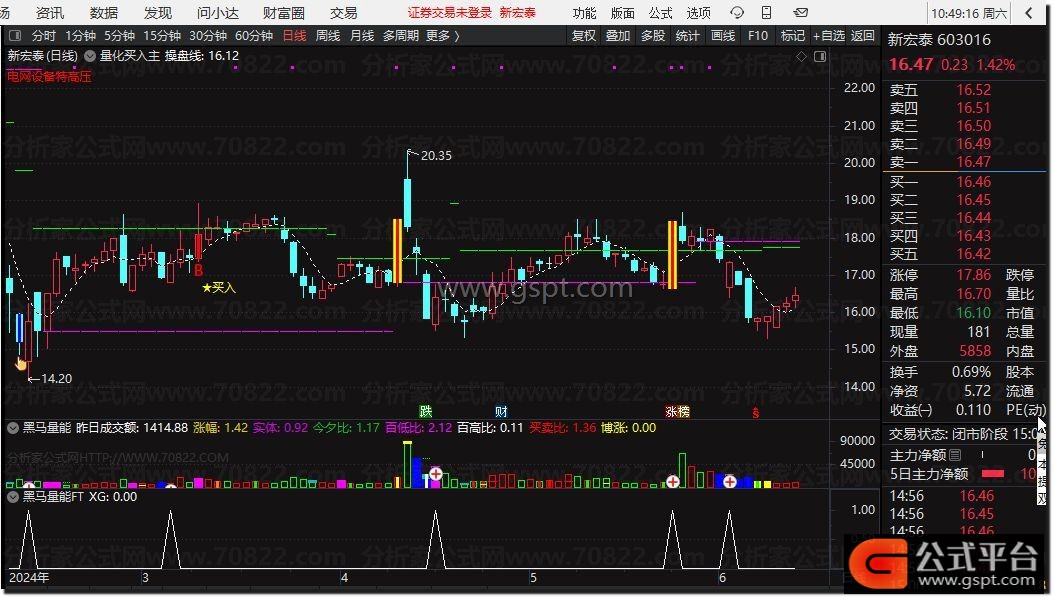The width and height of the screenshot is (1054, 597).
Task: Select the 日线 daily chart tab
Action: (x=294, y=36)
